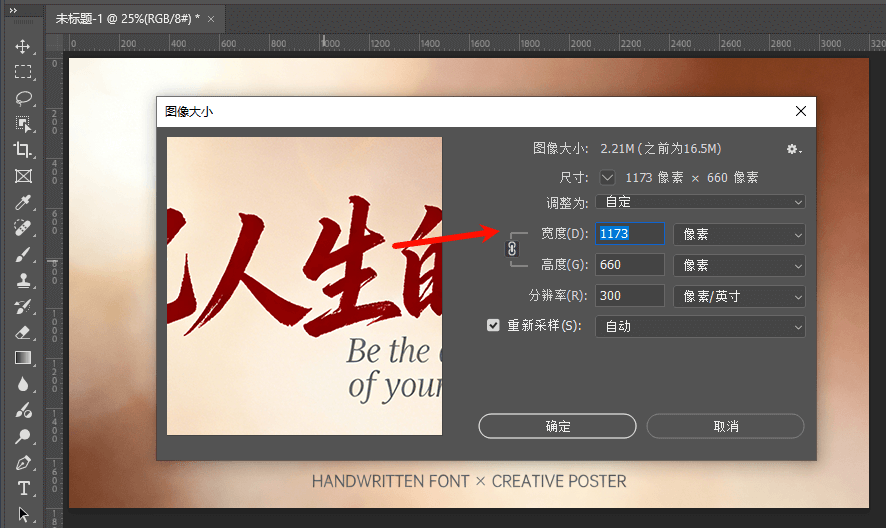Choose the Eyedropper tool
This screenshot has height=528, width=886.
tap(23, 202)
